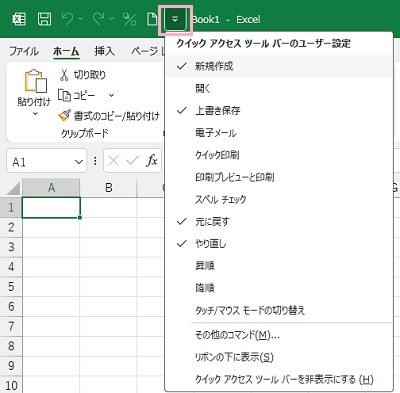Switch to the 挿入 tab
Viewport: 400px width, 393px height.
(104, 51)
